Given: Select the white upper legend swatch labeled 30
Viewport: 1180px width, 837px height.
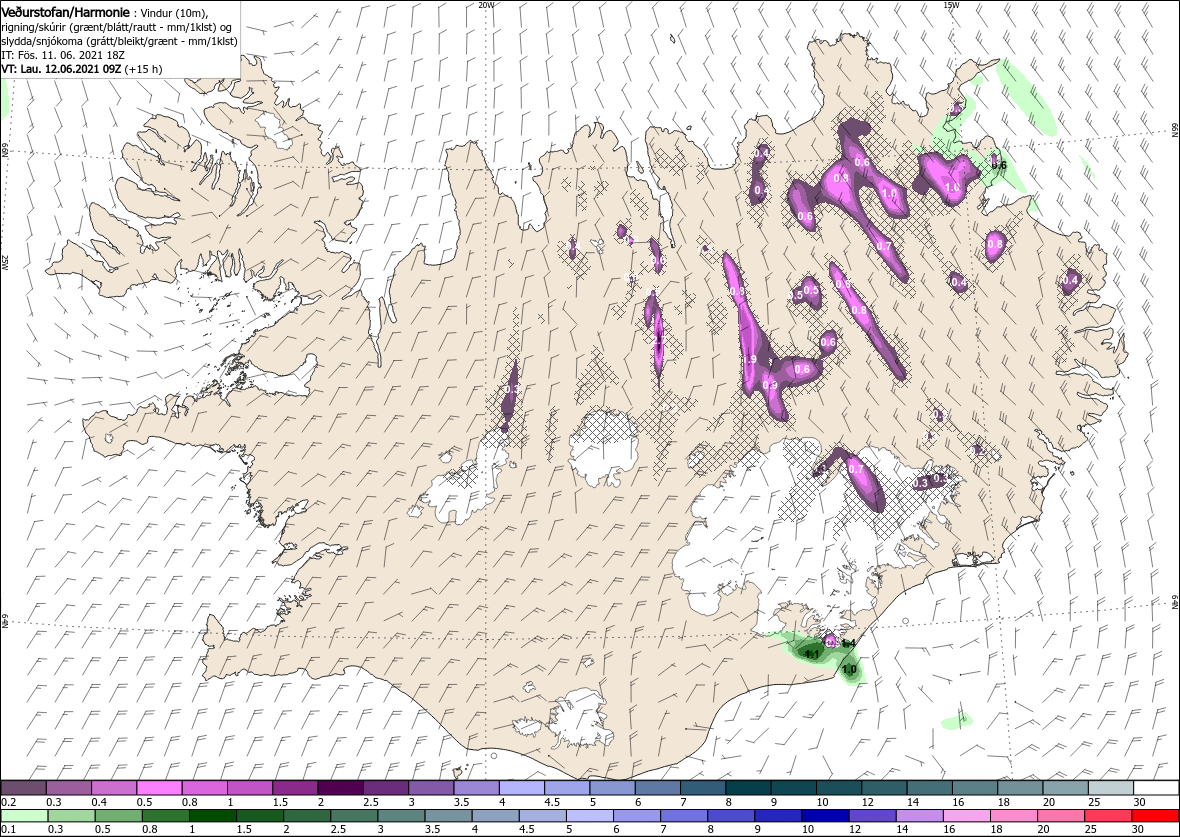Looking at the screenshot, I should point(1157,787).
